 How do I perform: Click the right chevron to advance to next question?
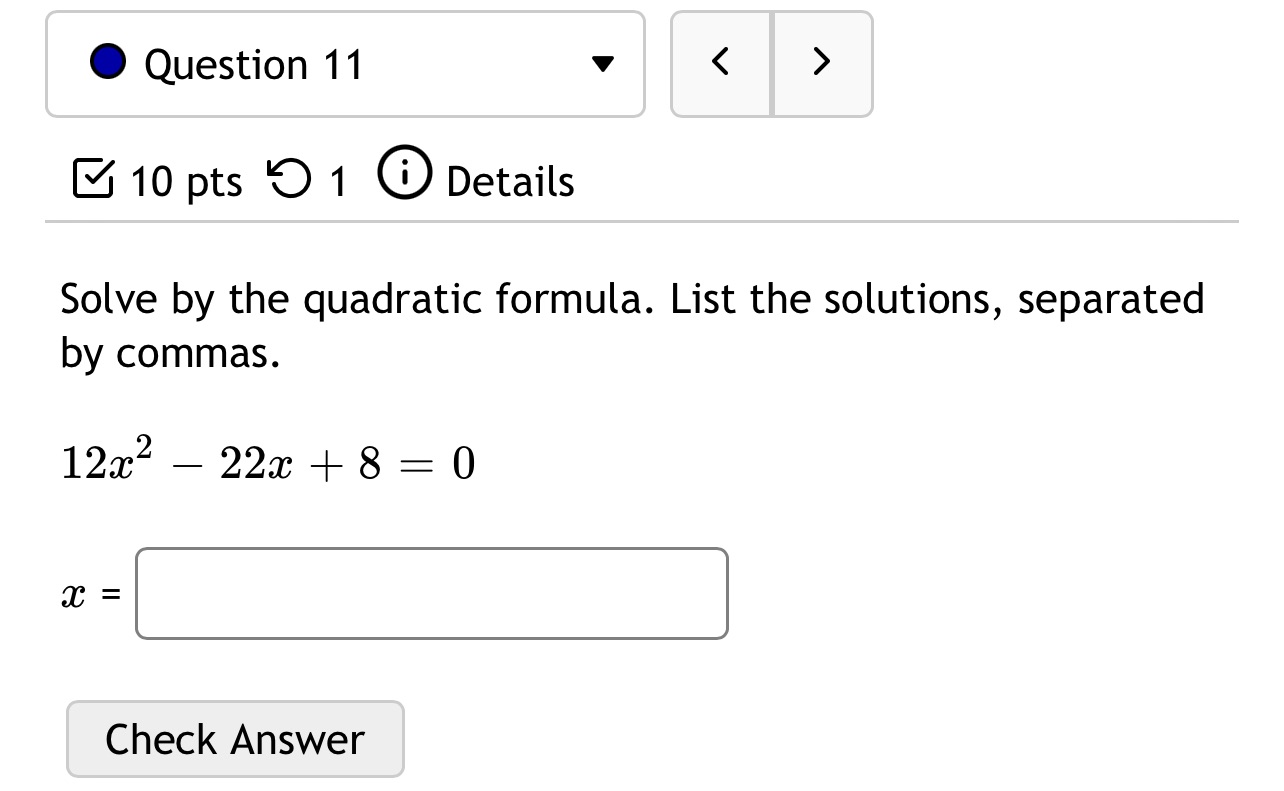point(822,61)
